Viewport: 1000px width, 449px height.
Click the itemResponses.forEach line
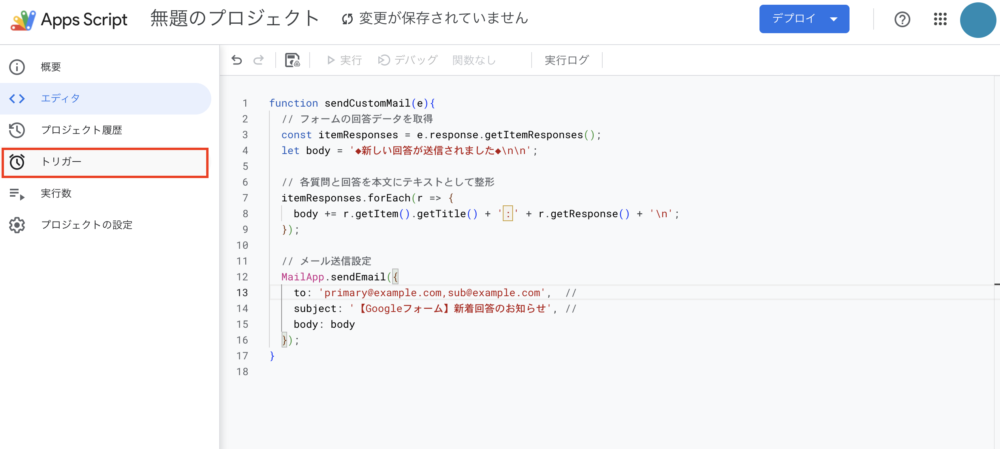(367, 198)
